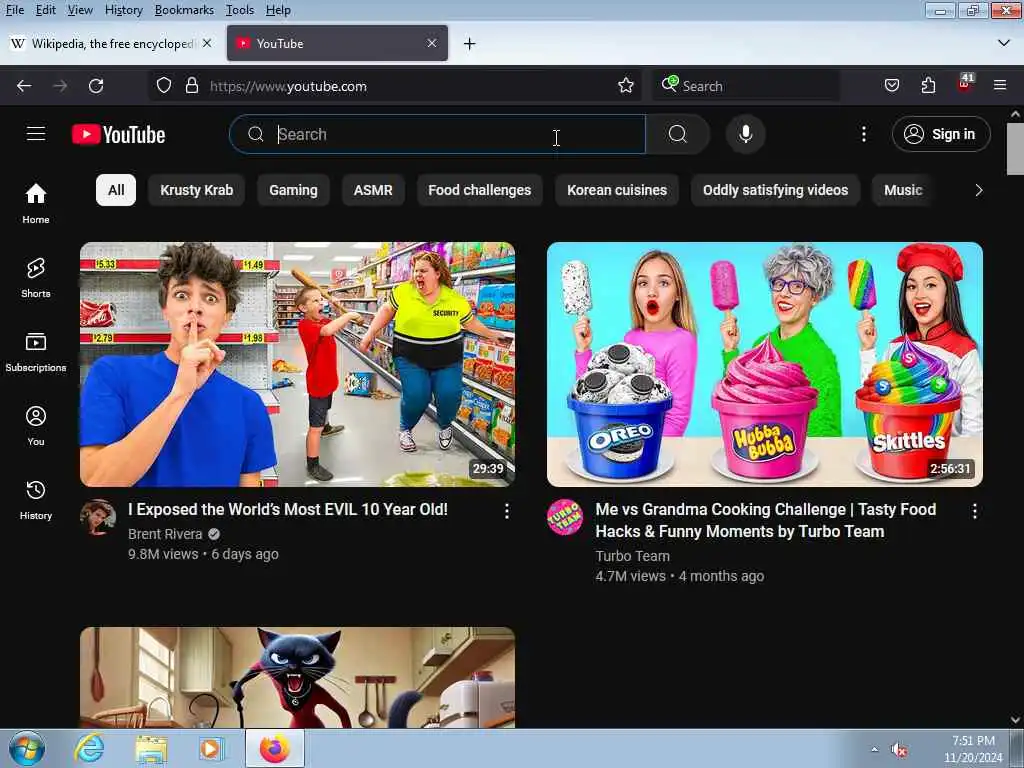The image size is (1024, 768).
Task: Close the YouTube tab
Action: [x=432, y=43]
